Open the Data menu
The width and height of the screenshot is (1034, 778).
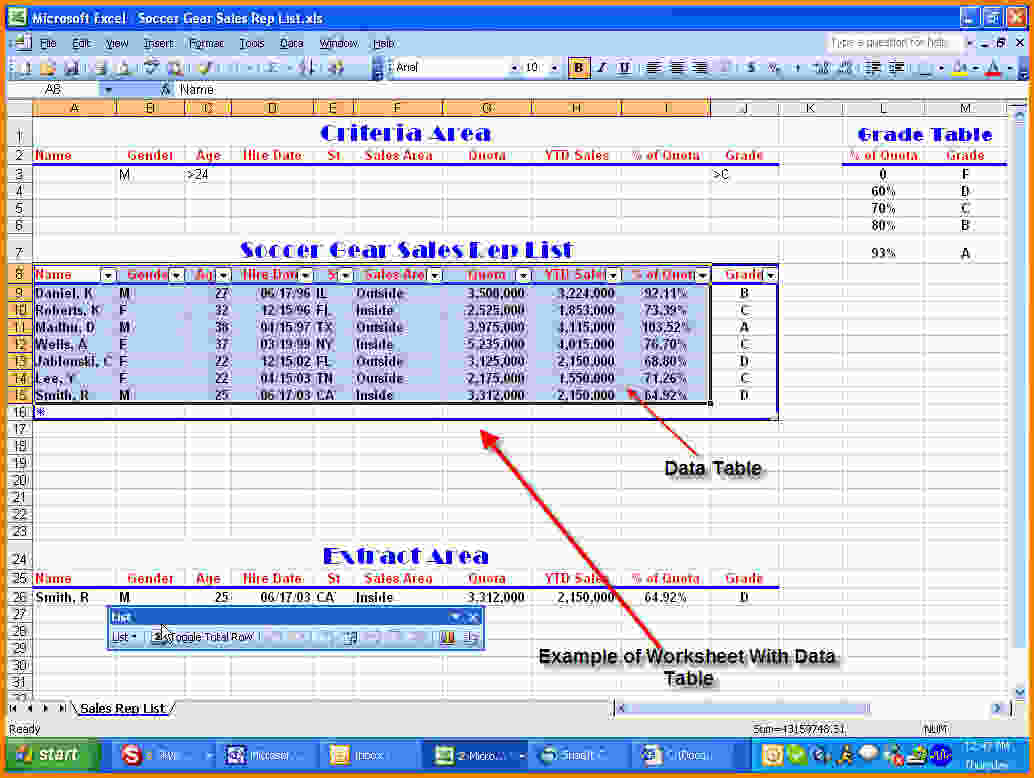(x=291, y=43)
